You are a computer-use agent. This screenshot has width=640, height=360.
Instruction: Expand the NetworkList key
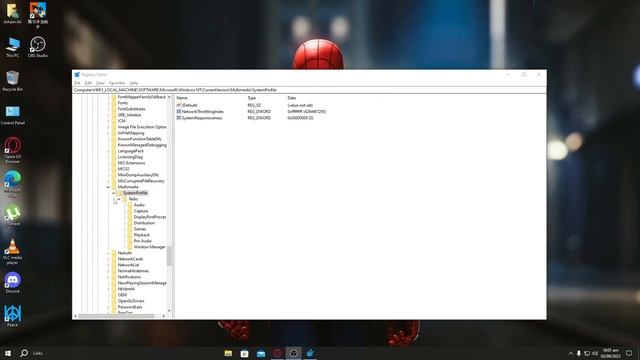click(109, 265)
